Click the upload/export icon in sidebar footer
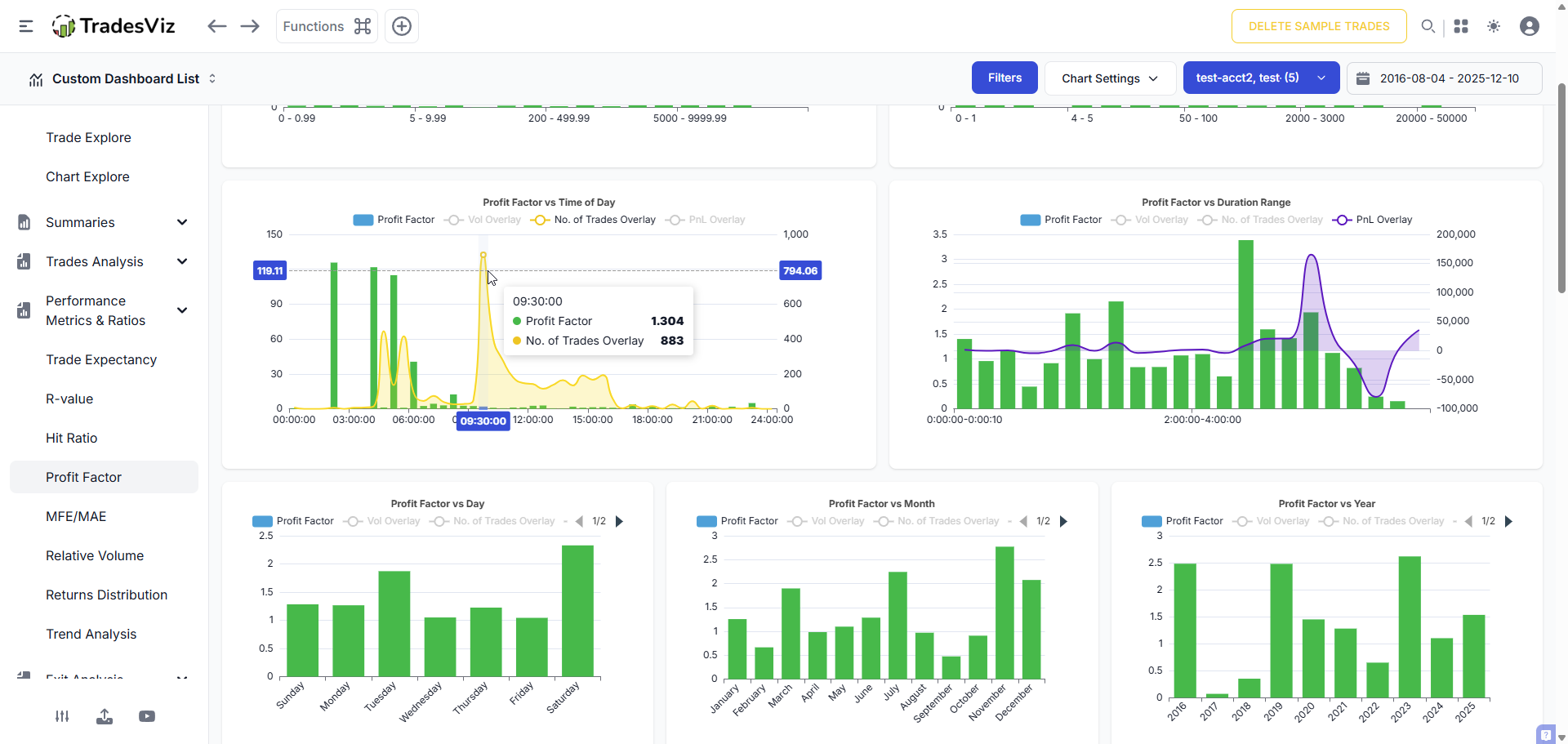The width and height of the screenshot is (1568, 744). pyautogui.click(x=105, y=716)
